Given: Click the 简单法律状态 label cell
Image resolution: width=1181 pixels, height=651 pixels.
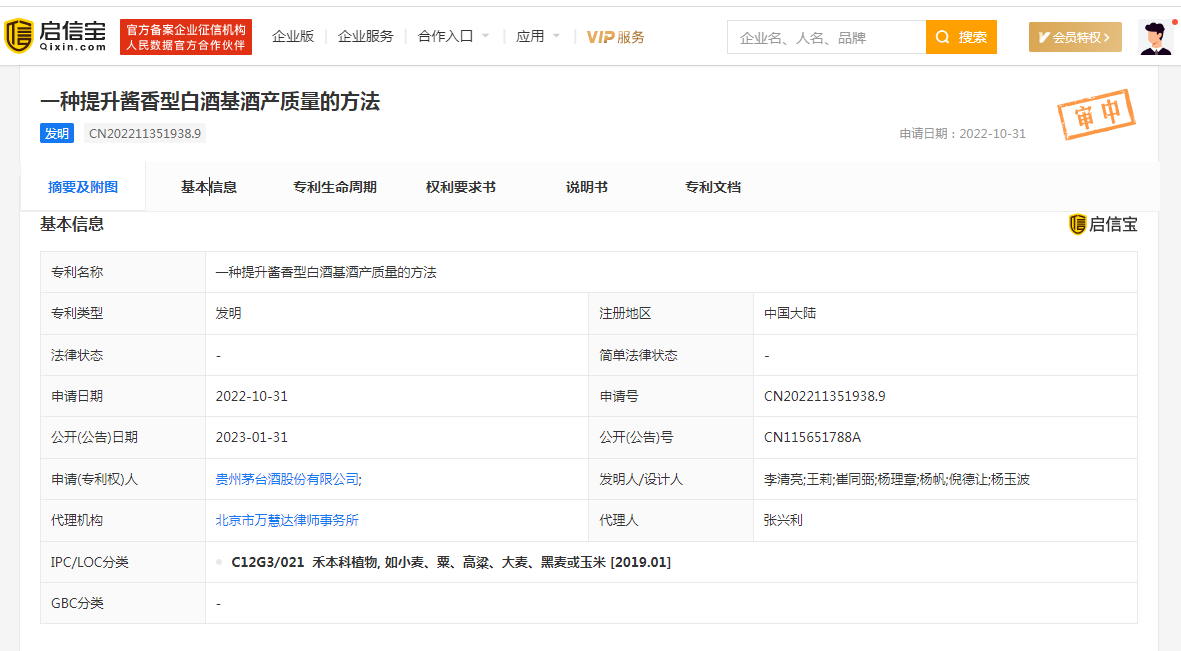Looking at the screenshot, I should 671,355.
